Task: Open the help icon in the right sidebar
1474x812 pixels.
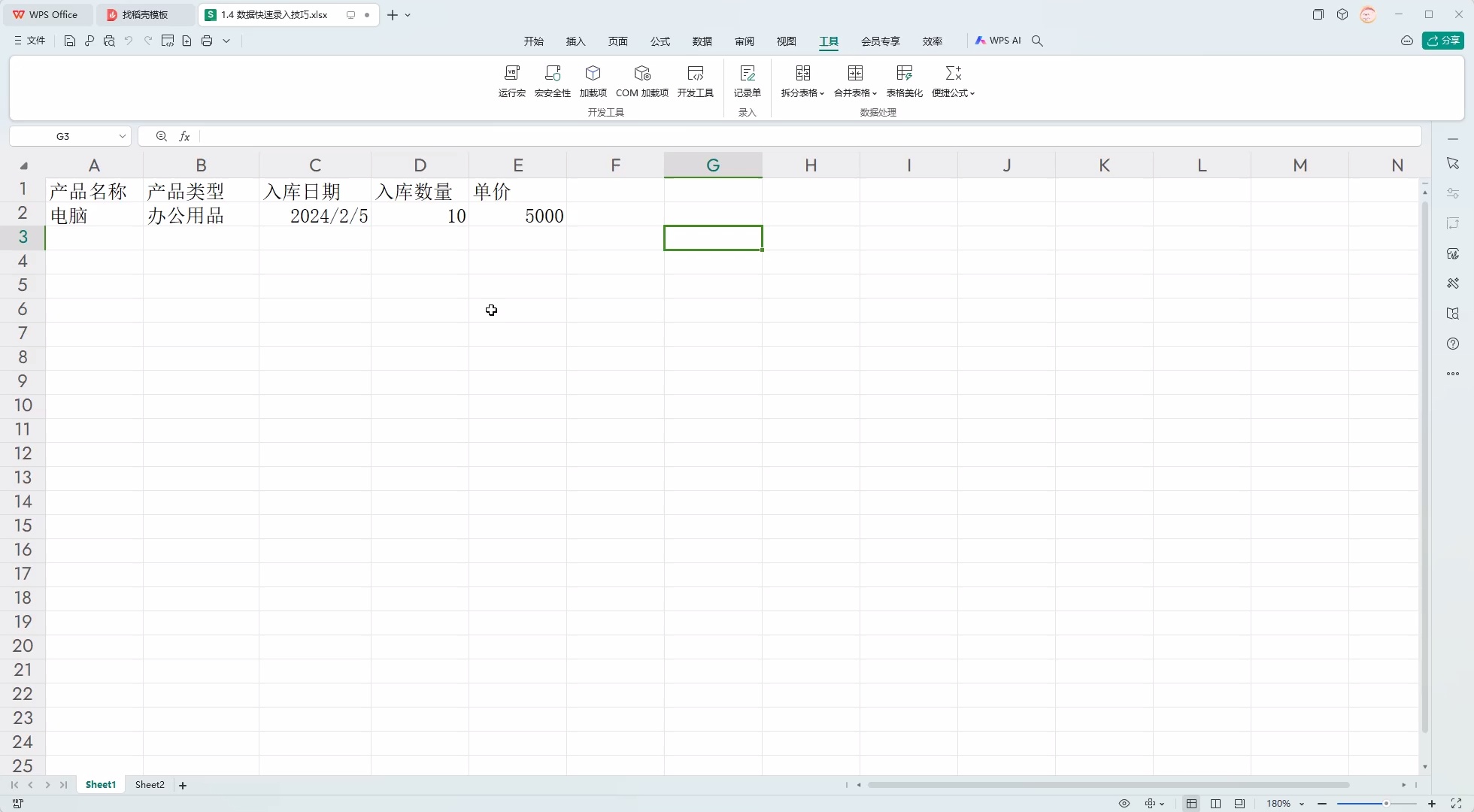Action: [x=1453, y=344]
